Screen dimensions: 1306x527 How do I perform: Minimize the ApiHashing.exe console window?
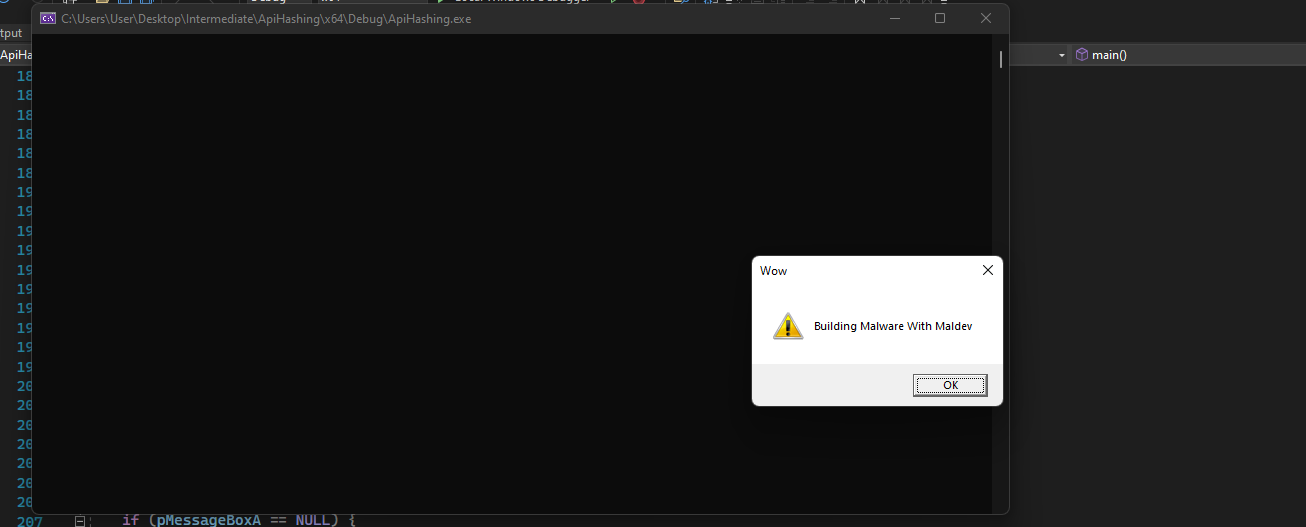[x=894, y=18]
